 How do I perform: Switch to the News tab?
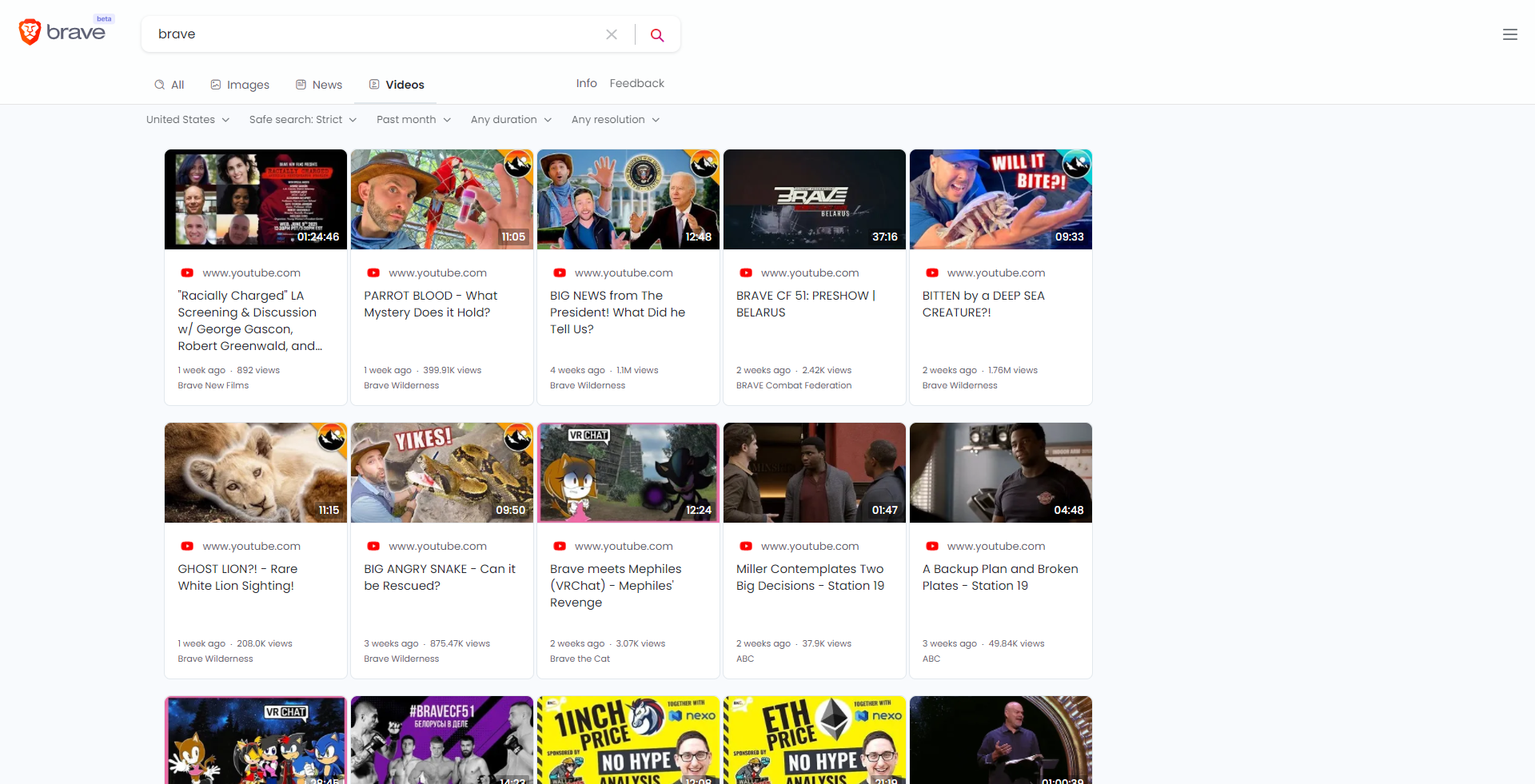(319, 85)
